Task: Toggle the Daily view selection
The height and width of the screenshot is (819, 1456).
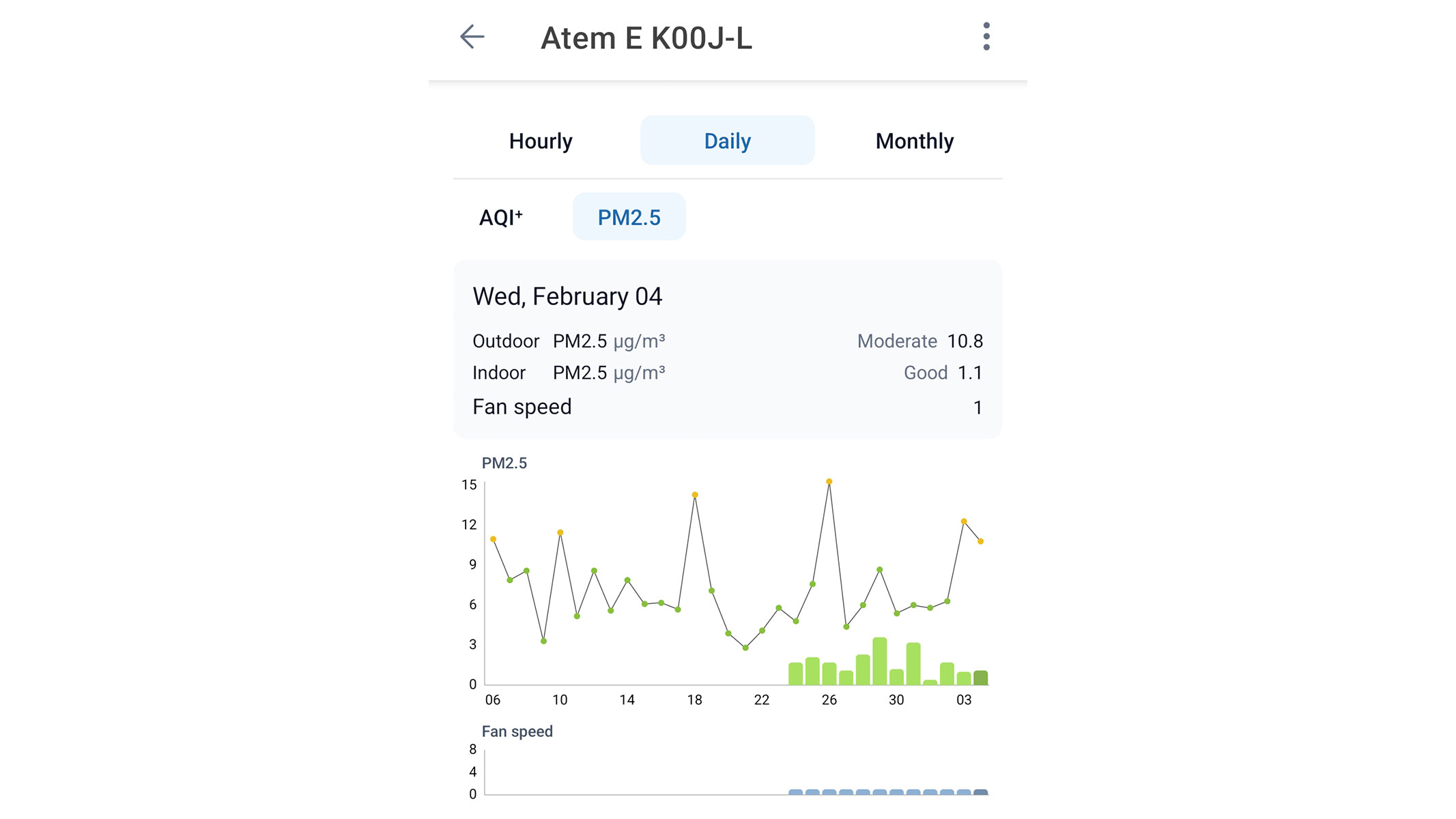Action: pos(726,140)
